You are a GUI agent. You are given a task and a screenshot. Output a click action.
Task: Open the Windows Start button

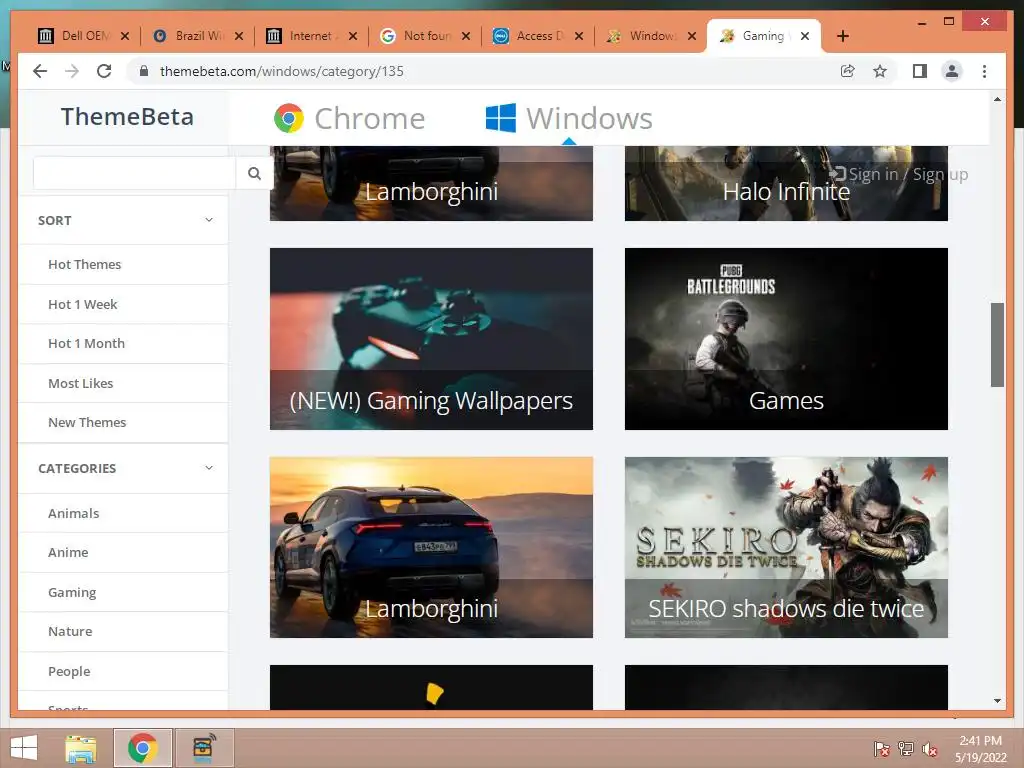pos(24,748)
